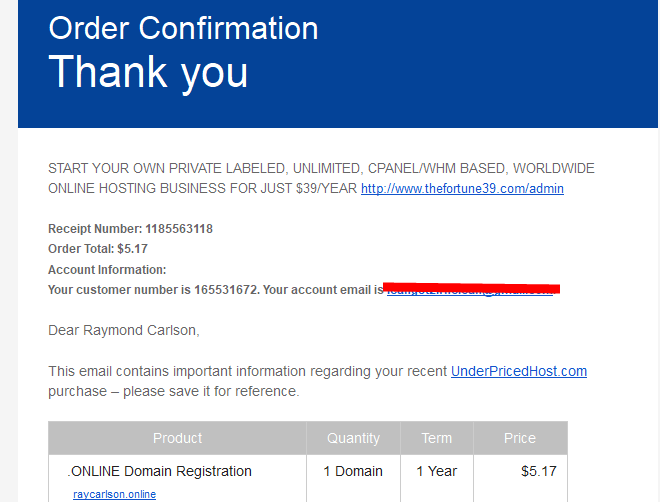Click the Order Confirmation heading
Image resolution: width=660 pixels, height=502 pixels.
183,27
